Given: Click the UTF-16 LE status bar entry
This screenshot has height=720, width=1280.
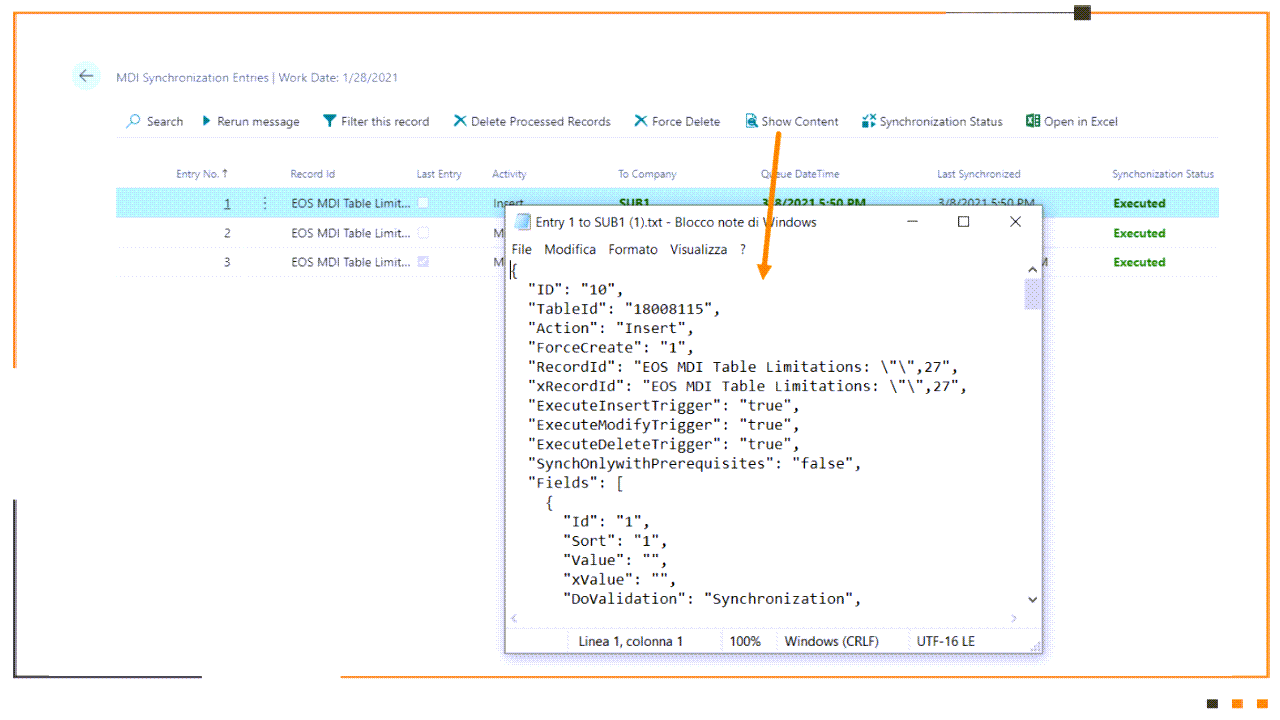Looking at the screenshot, I should pyautogui.click(x=946, y=641).
